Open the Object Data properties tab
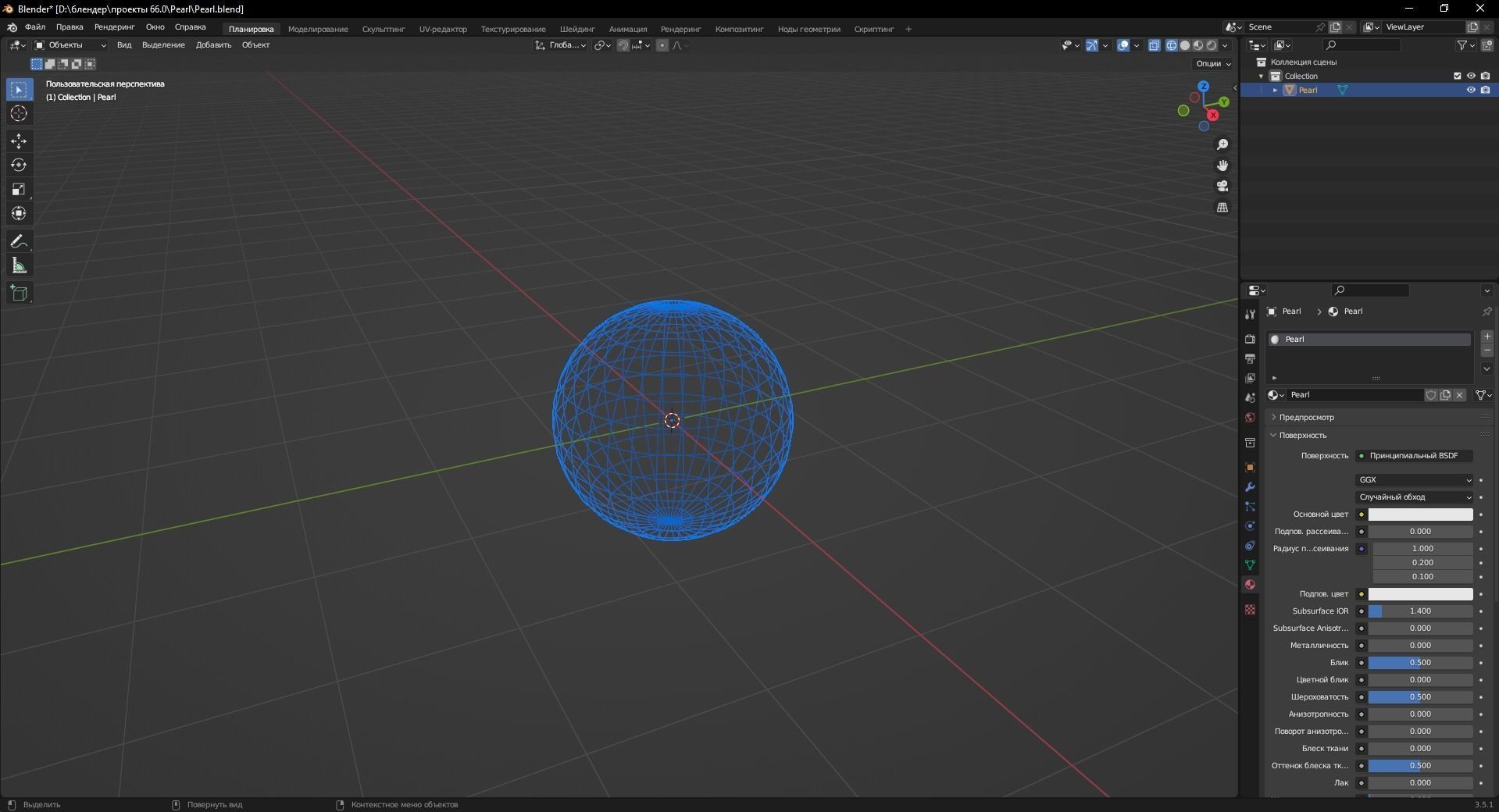 (x=1250, y=564)
